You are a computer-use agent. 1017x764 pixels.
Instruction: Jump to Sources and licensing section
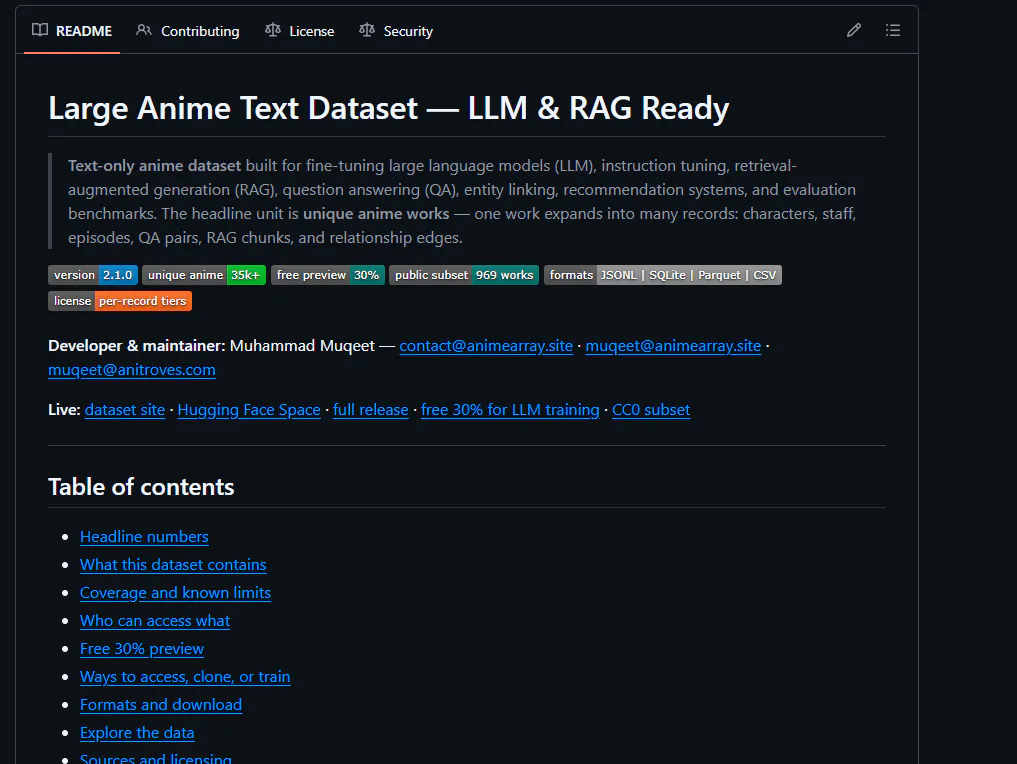156,758
